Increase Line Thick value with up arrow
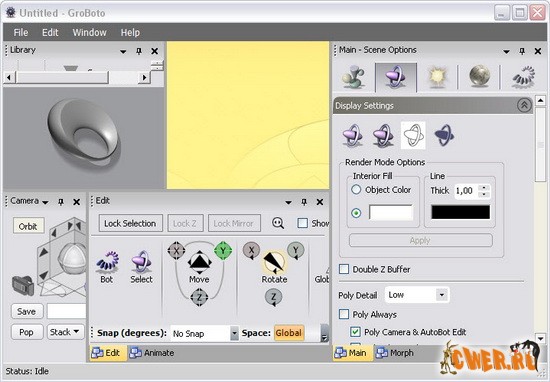The height and width of the screenshot is (382, 550). coord(484,188)
